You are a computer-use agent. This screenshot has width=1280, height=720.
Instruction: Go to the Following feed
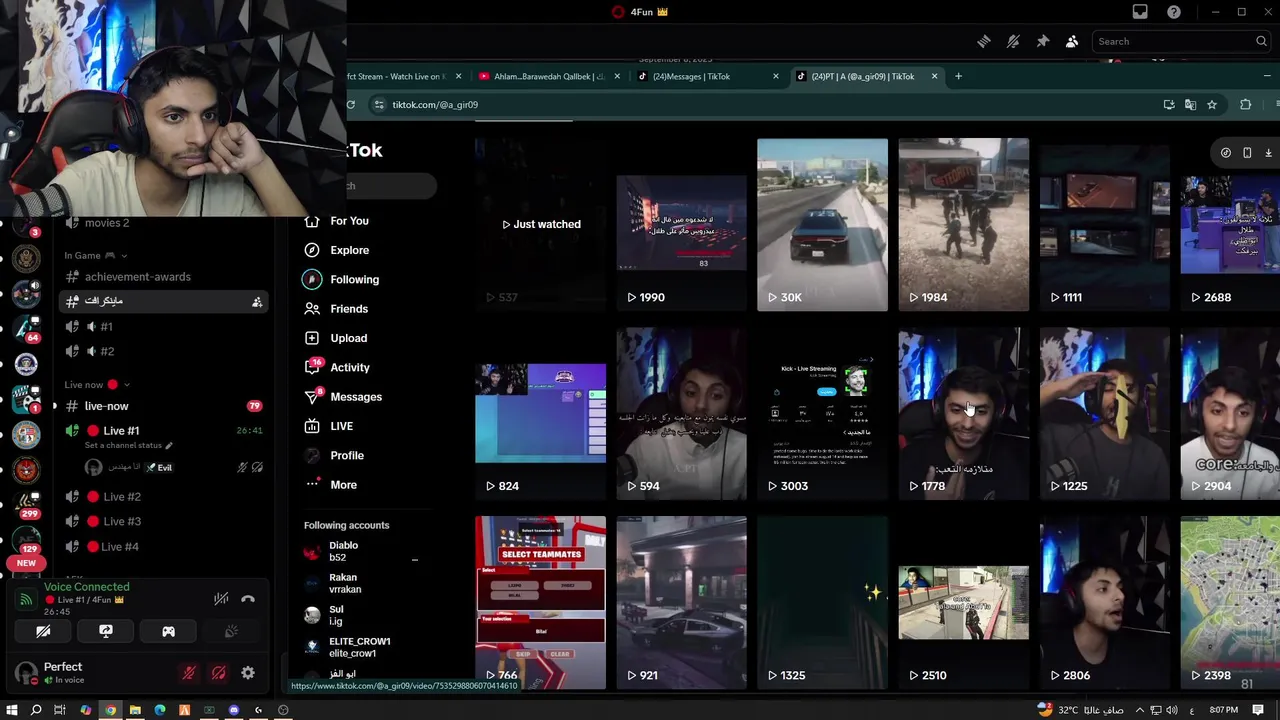(354, 279)
